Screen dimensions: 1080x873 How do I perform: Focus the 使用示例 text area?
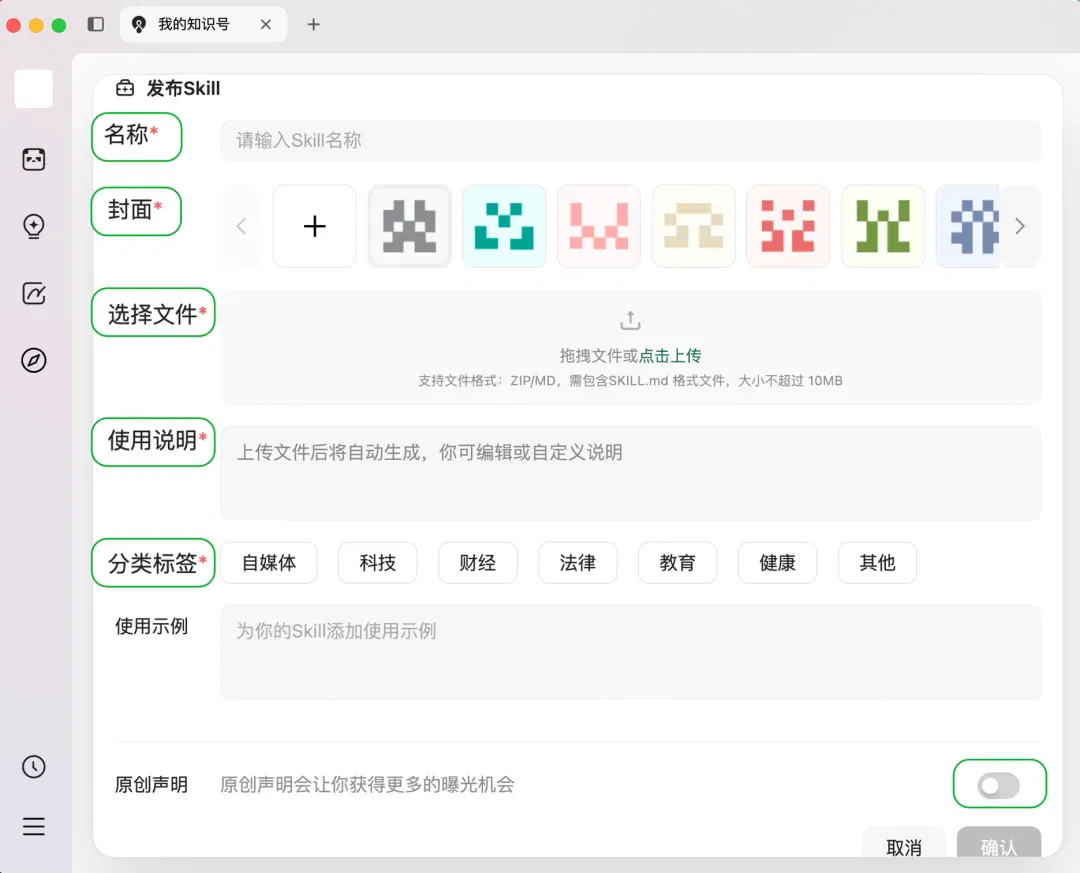click(x=630, y=652)
